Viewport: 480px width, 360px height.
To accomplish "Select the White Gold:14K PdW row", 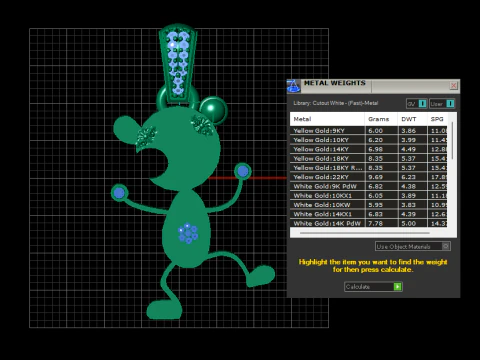I will (368, 223).
